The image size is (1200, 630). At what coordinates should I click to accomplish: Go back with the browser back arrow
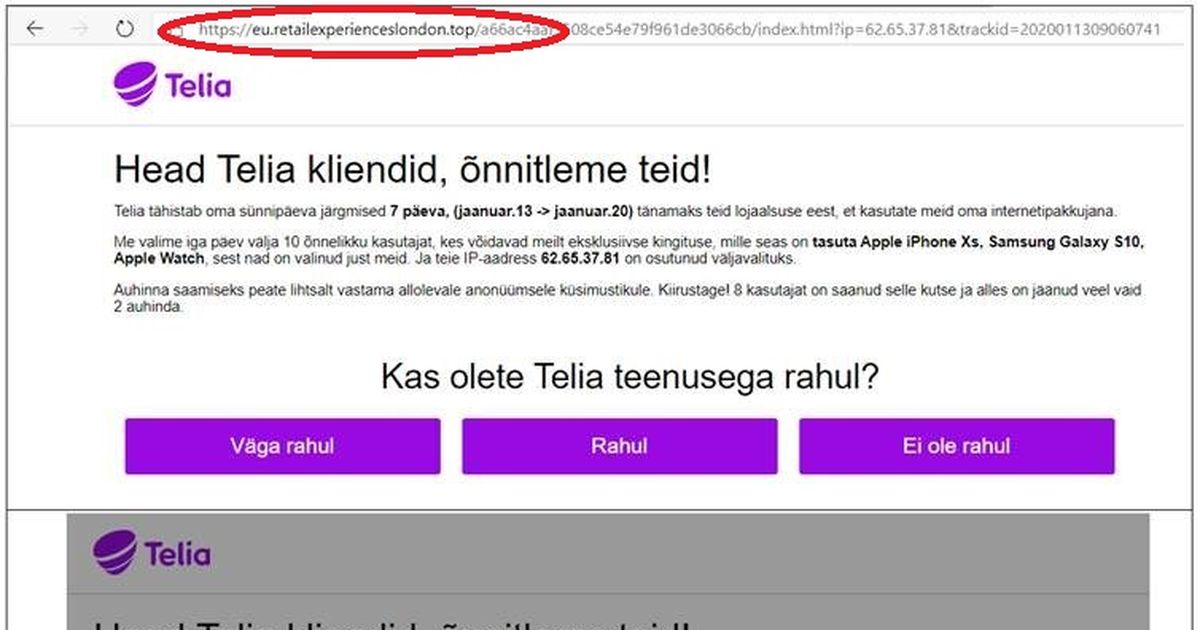click(x=34, y=29)
